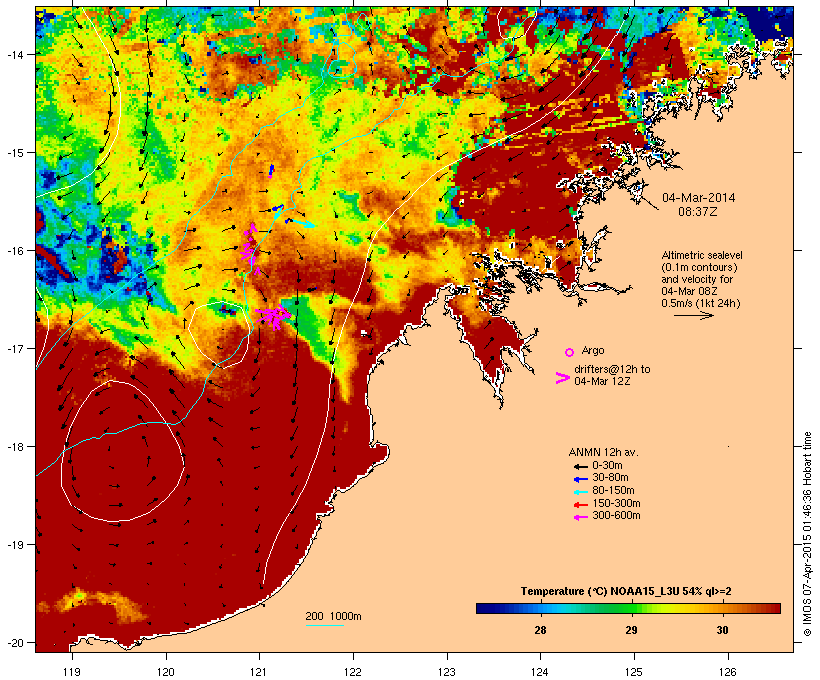Viewport: 820px width, 680px height.
Task: Click the latitude axis label -20
Action: (x=14, y=643)
